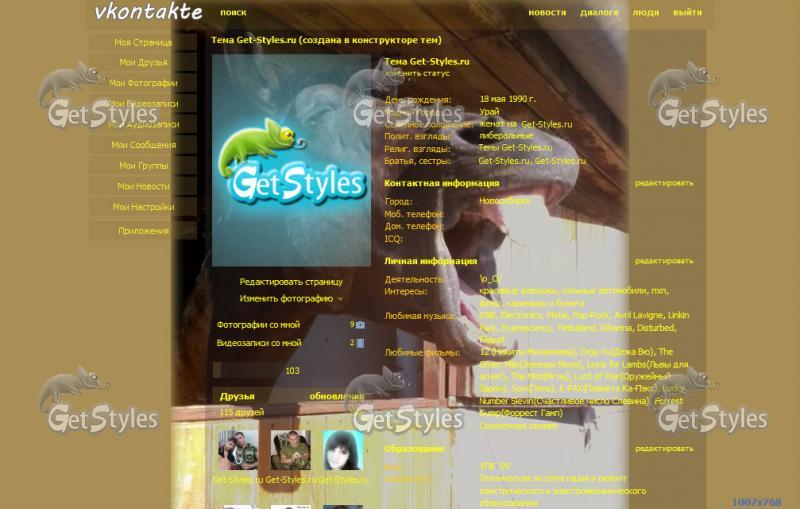
Task: Click Изменить фотографию link
Action: pyautogui.click(x=286, y=298)
